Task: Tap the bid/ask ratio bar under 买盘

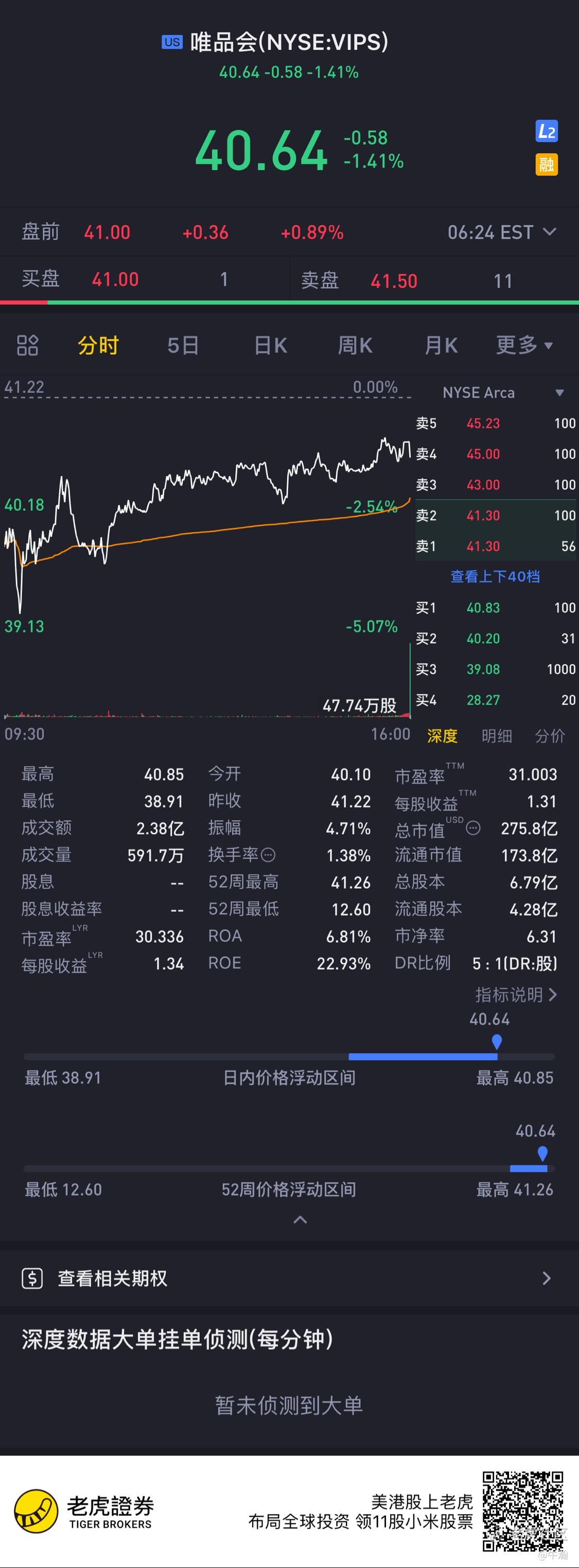Action: [x=289, y=302]
